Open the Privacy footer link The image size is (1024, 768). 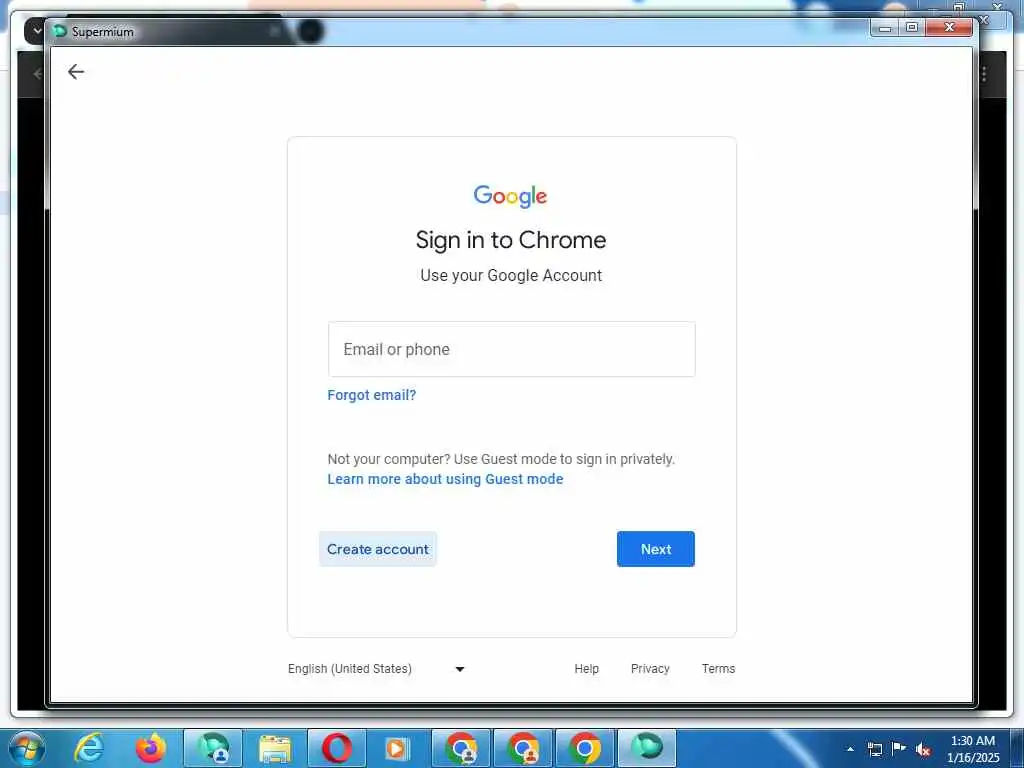point(650,669)
